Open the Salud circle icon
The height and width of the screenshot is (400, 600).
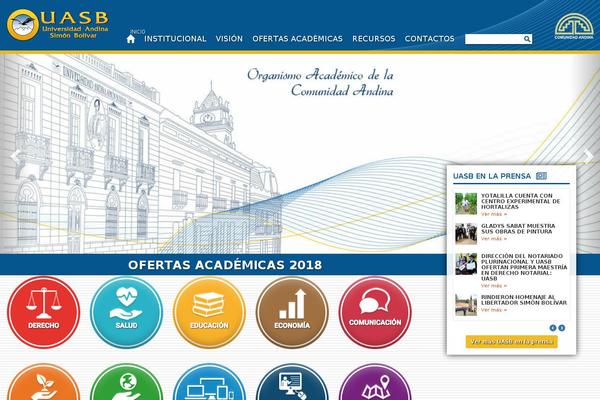click(126, 312)
